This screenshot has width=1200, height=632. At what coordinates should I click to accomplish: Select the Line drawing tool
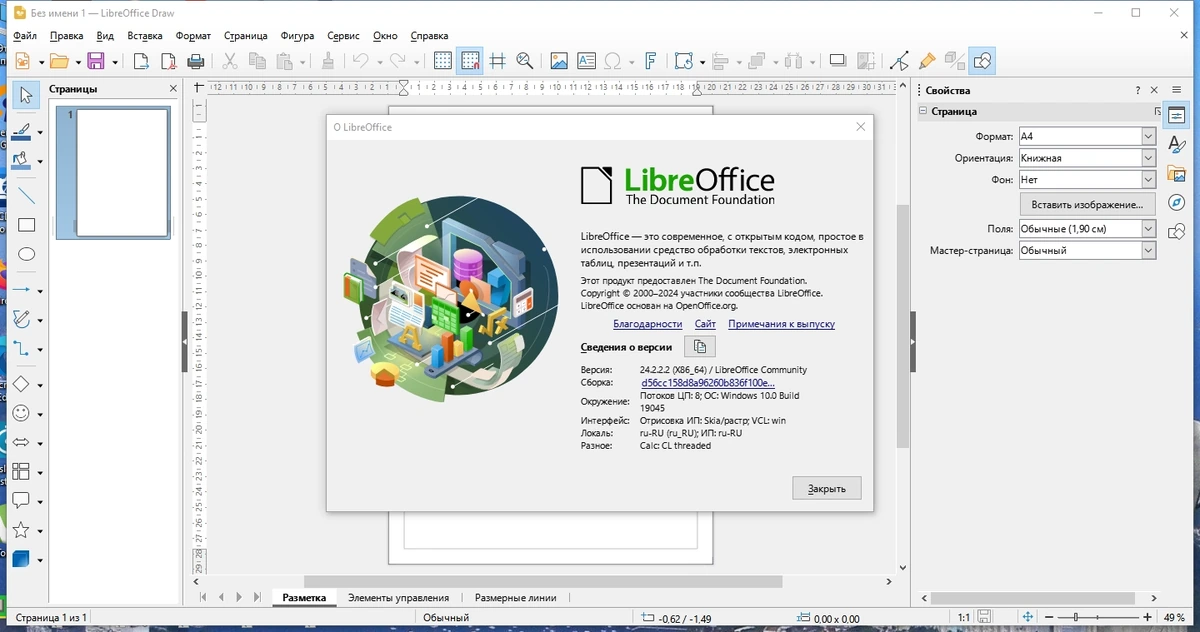27,195
